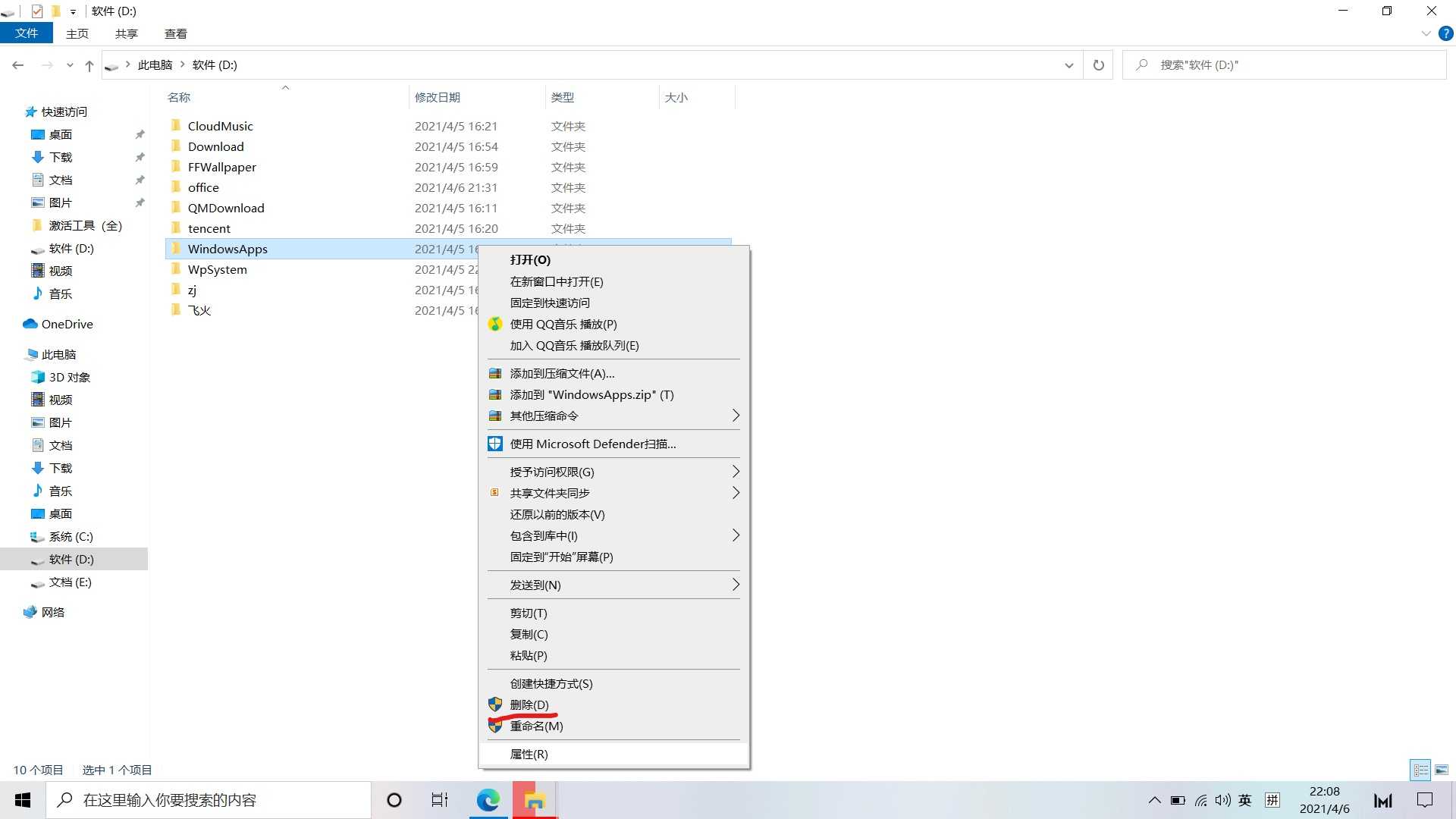The width and height of the screenshot is (1456, 819).
Task: Toggle 固定到开始屏幕 option
Action: (561, 556)
